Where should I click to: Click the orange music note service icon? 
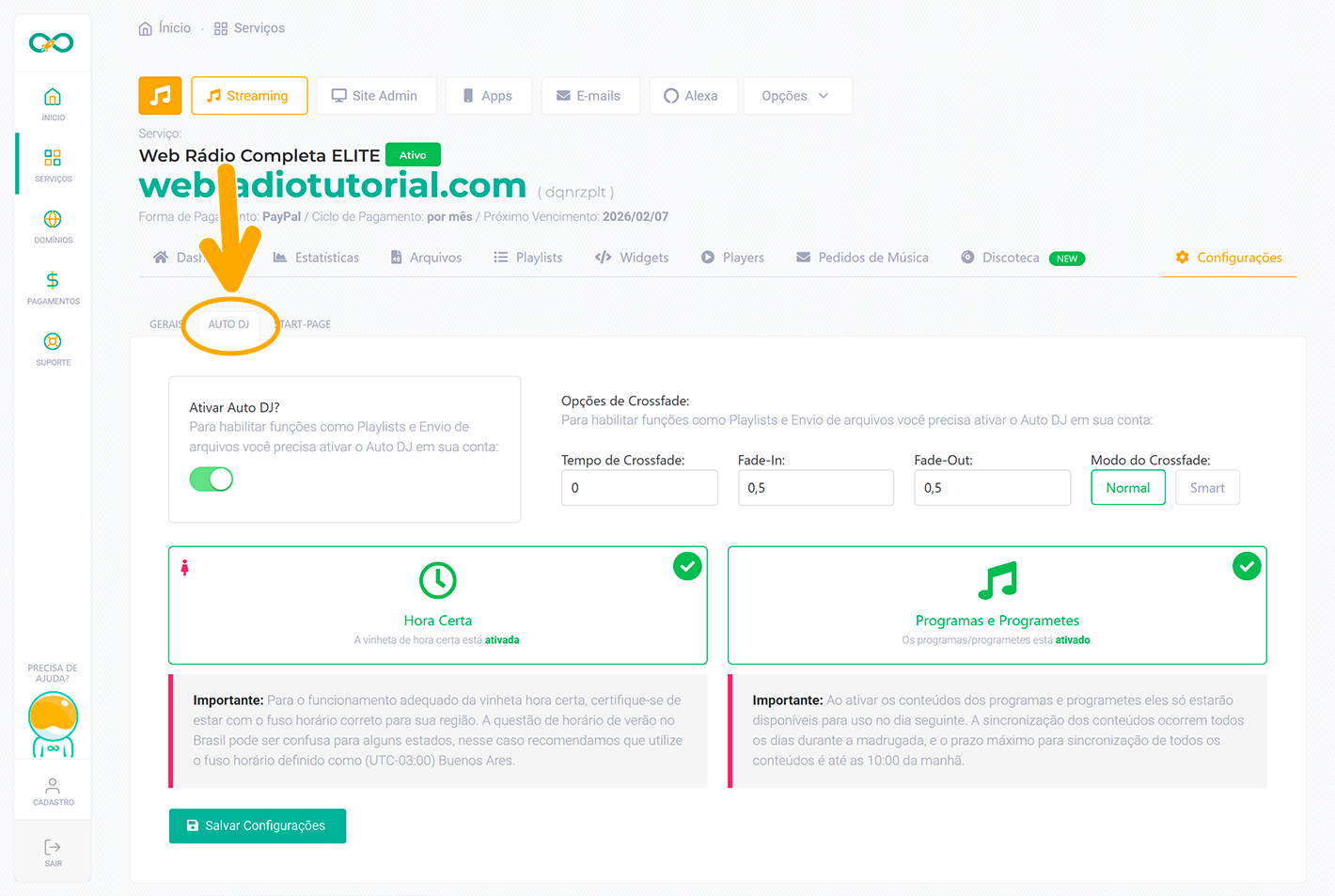(x=160, y=96)
